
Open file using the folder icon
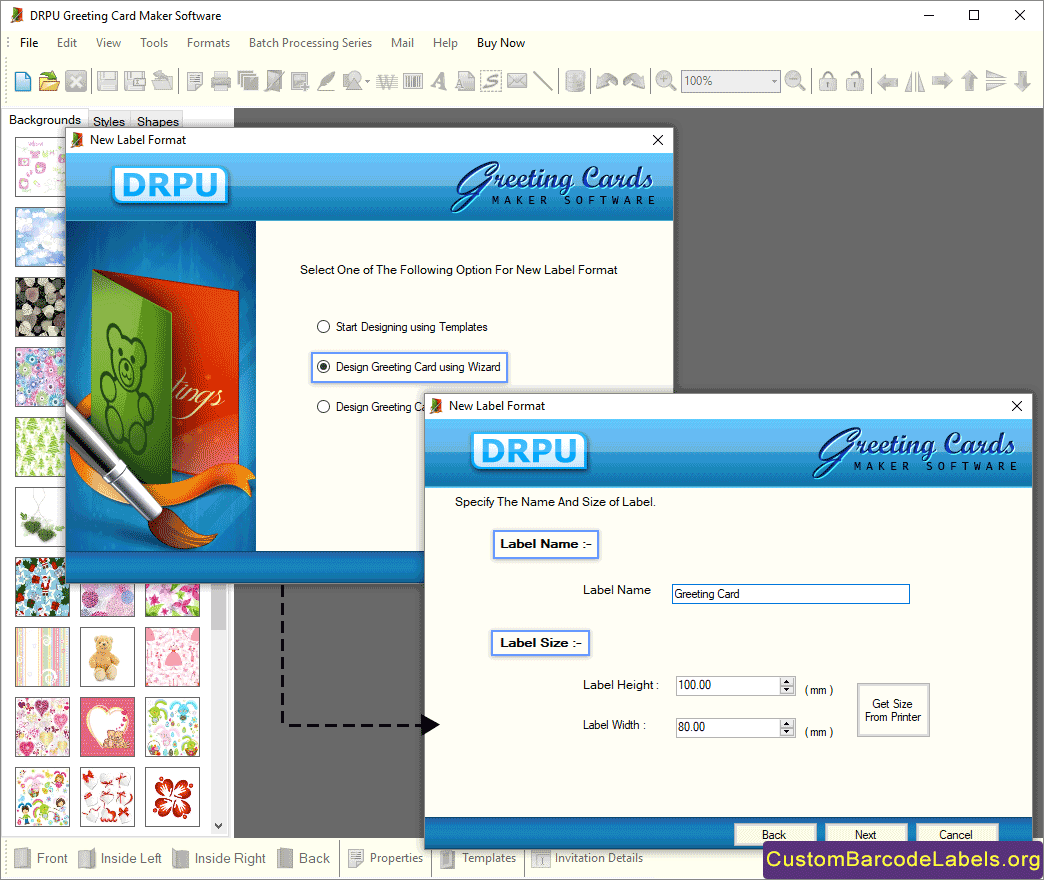pos(49,81)
